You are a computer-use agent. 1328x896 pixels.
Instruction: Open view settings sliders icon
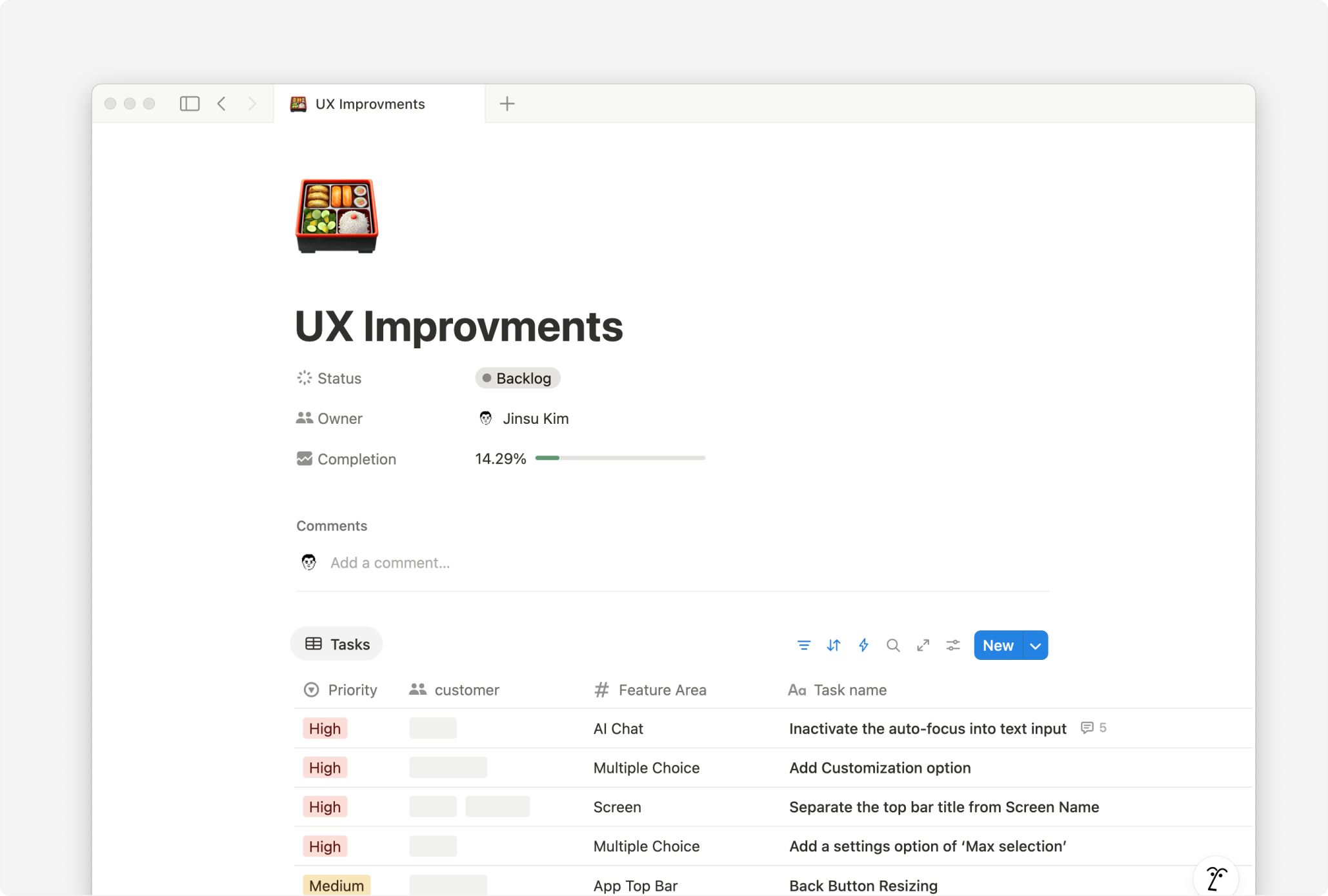[953, 645]
